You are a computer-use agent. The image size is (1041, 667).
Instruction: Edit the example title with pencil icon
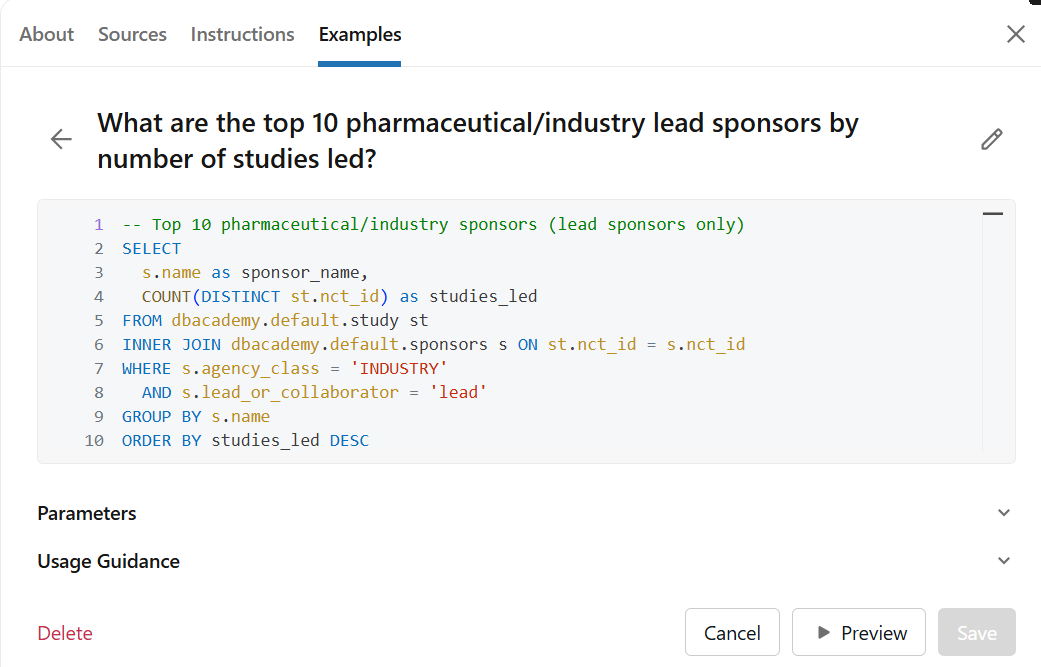pos(992,139)
